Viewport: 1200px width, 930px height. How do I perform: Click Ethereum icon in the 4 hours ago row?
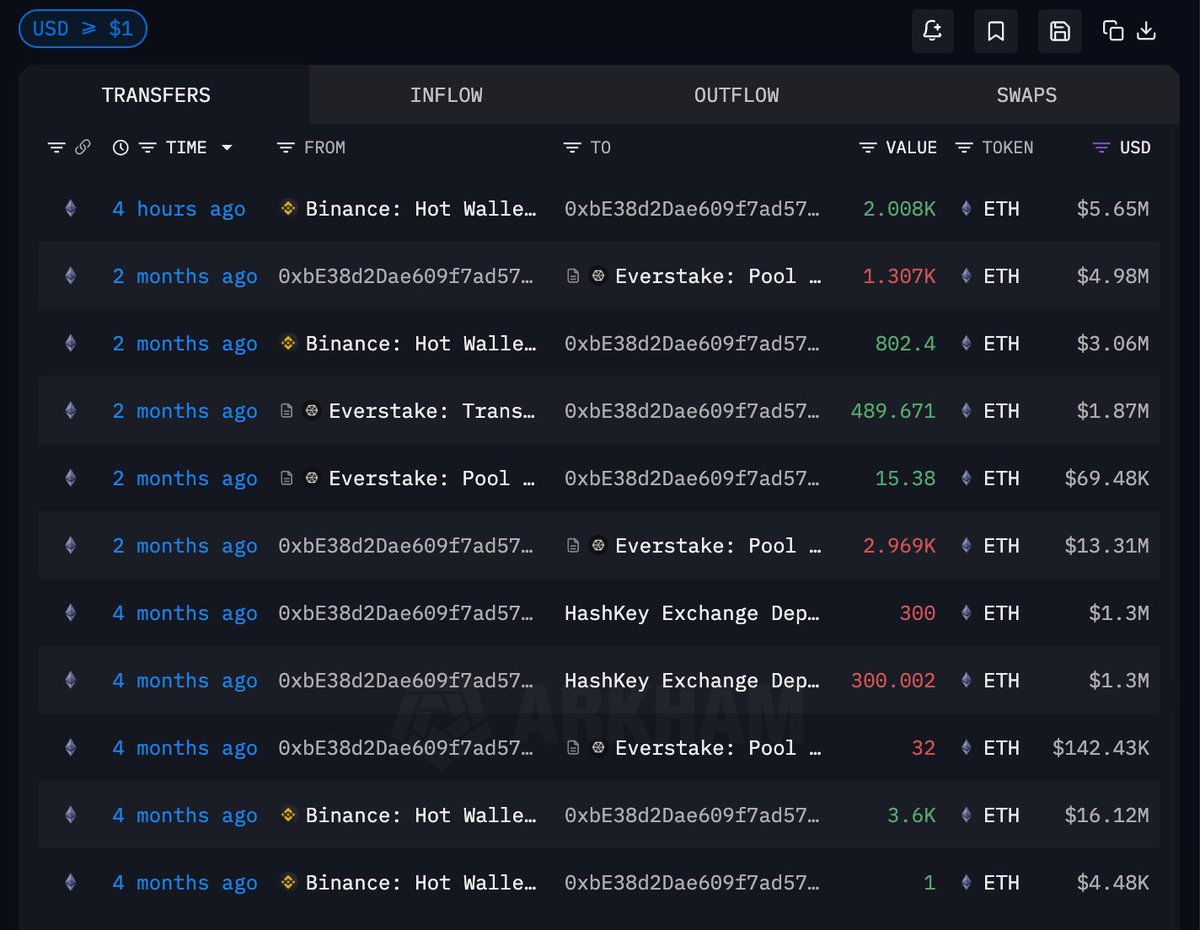click(70, 209)
